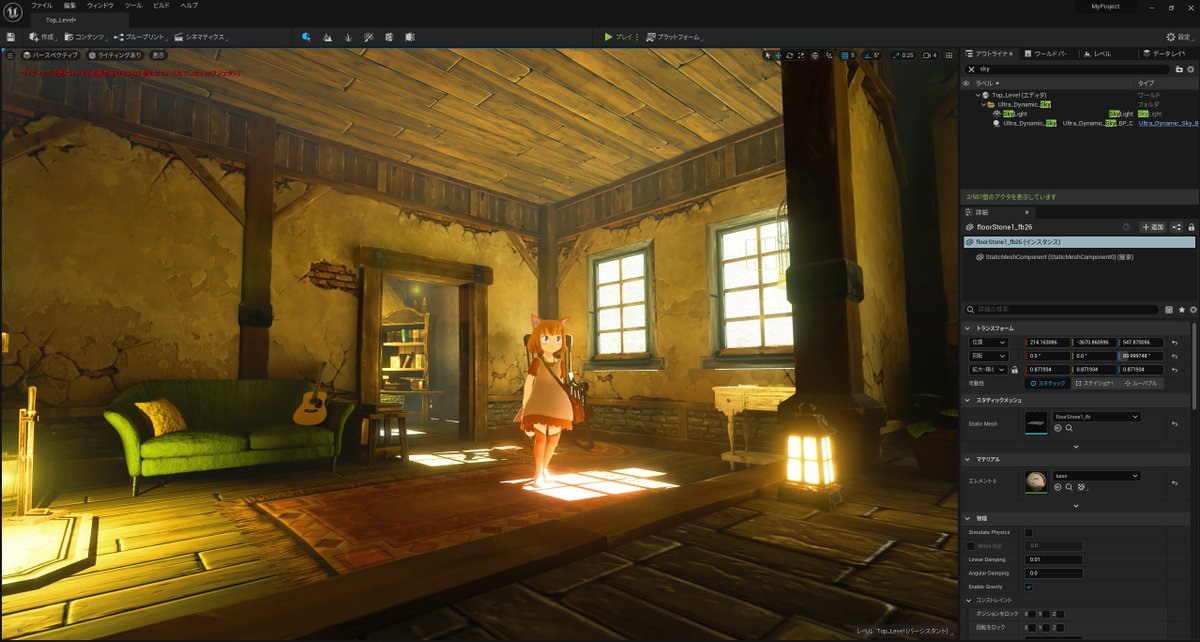Open outliner settings gear icon

[1191, 69]
